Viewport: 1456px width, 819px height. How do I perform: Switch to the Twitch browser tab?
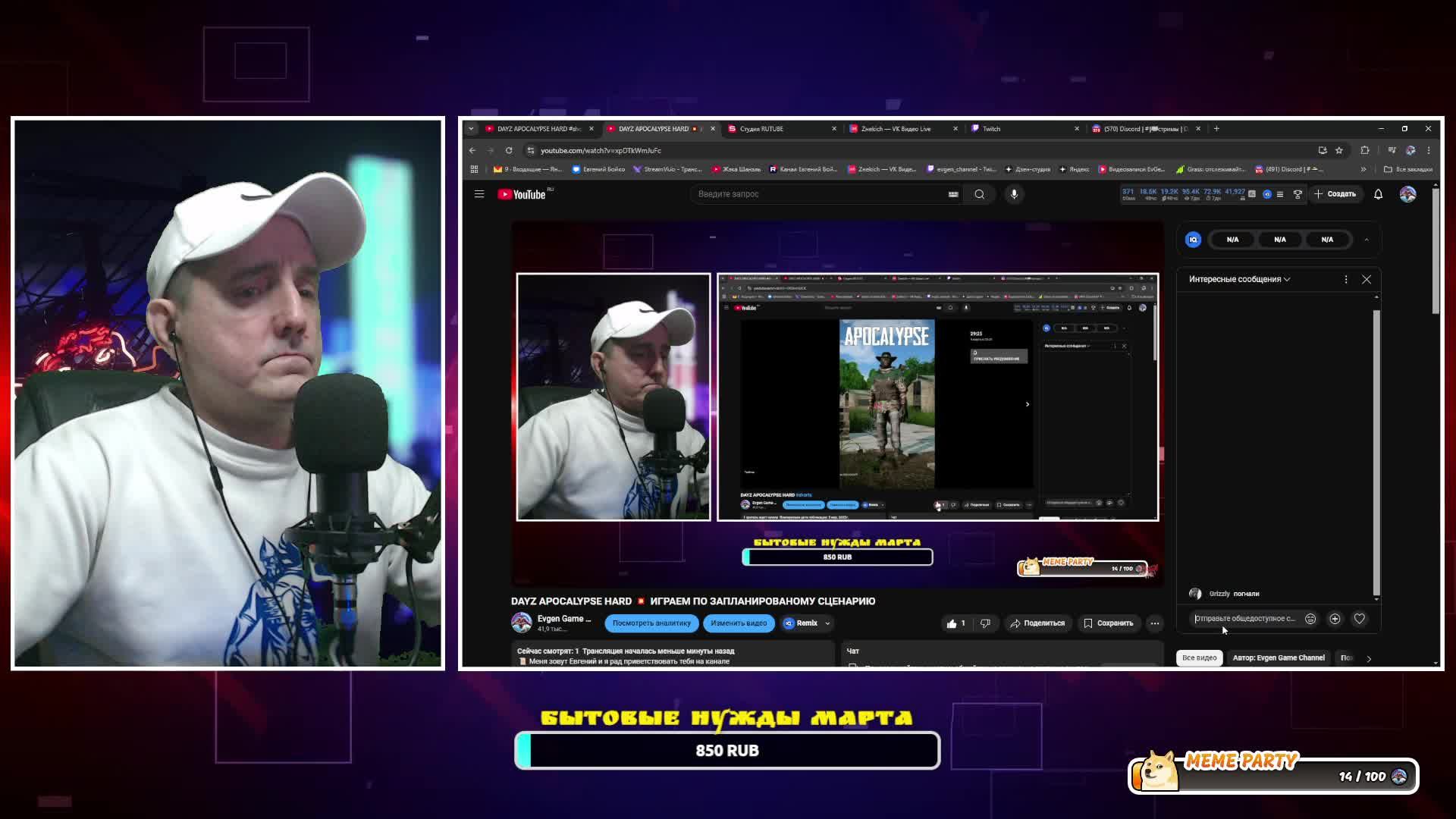(991, 129)
